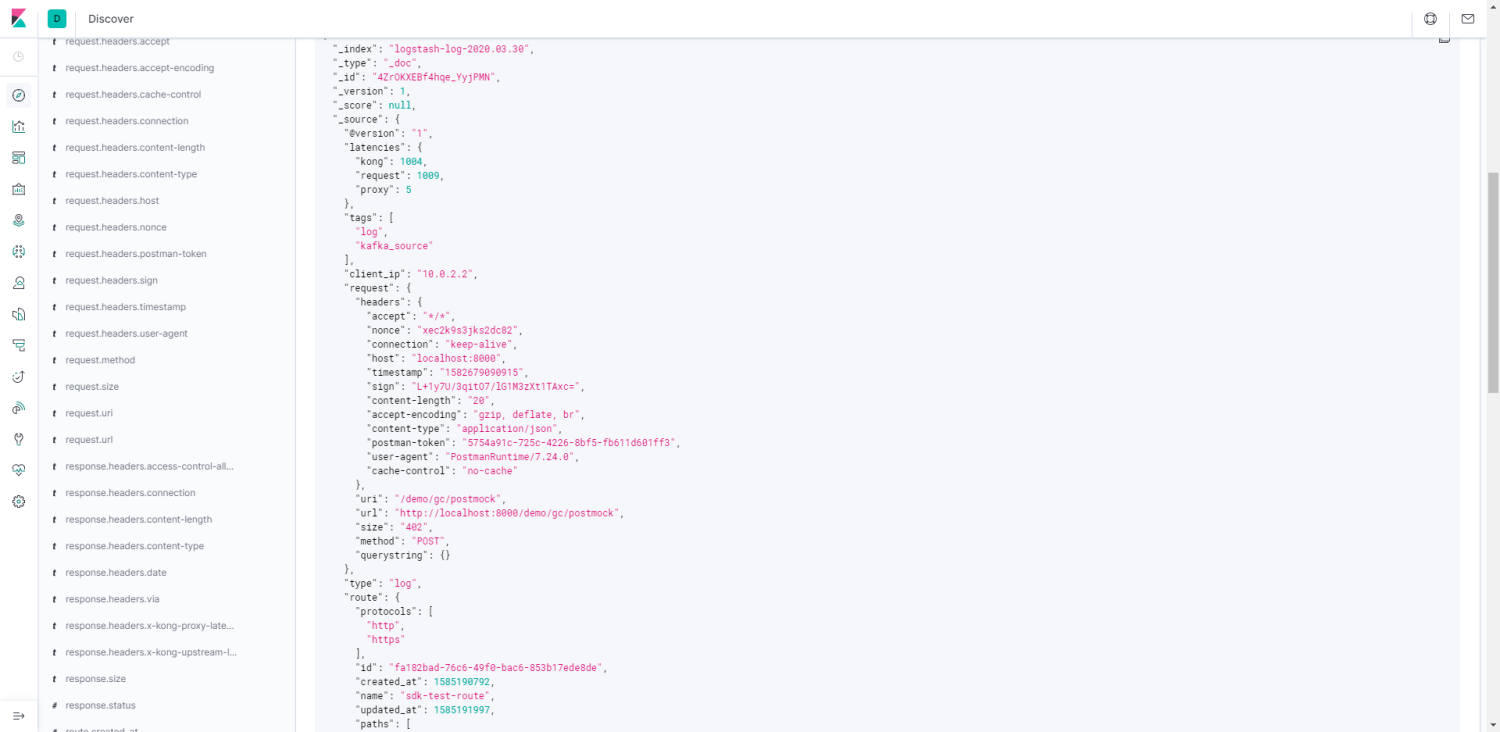Expand the side navigation menu
The width and height of the screenshot is (1500, 732).
18,716
